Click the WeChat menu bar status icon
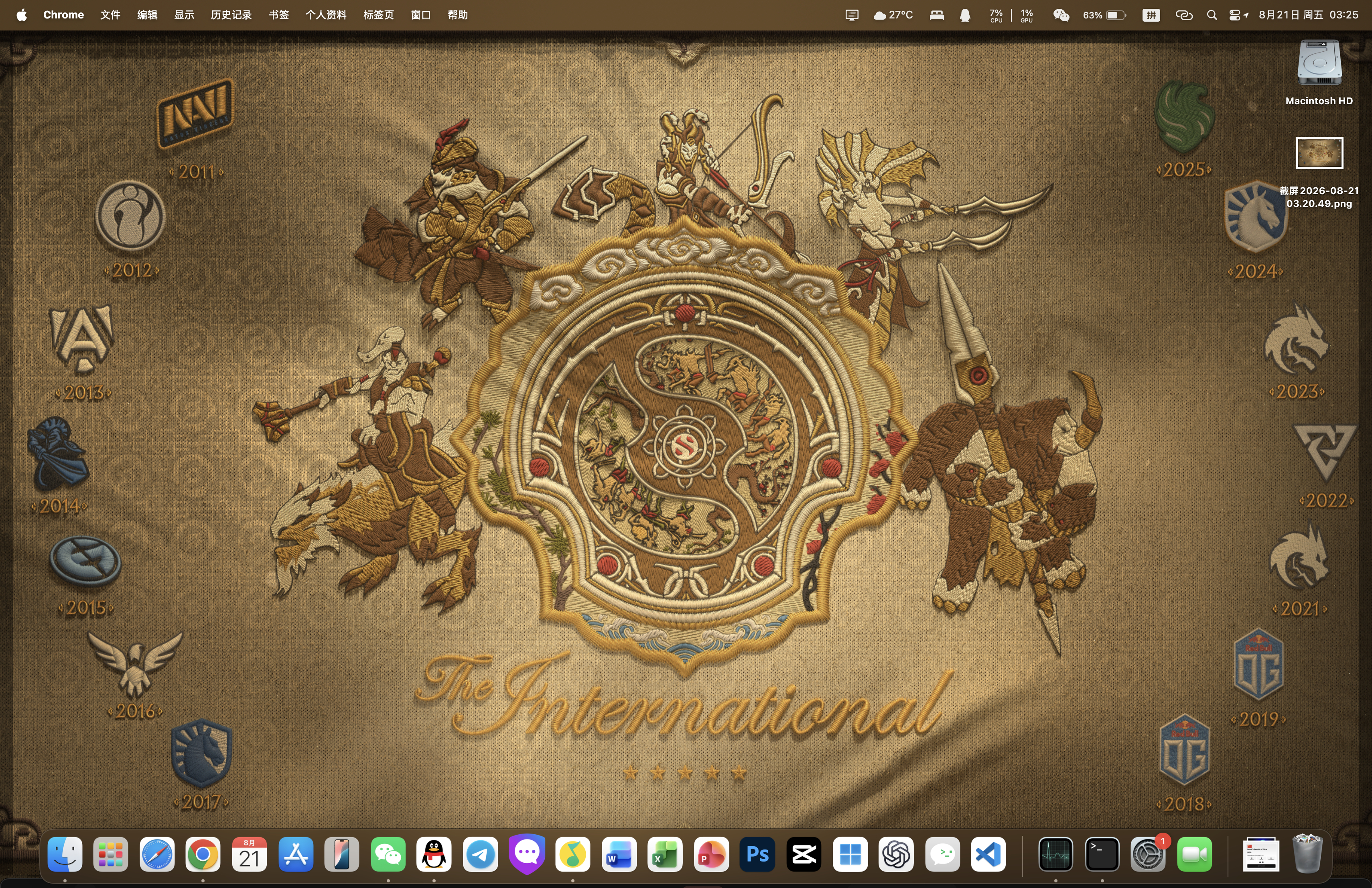Image resolution: width=1372 pixels, height=888 pixels. [1061, 15]
